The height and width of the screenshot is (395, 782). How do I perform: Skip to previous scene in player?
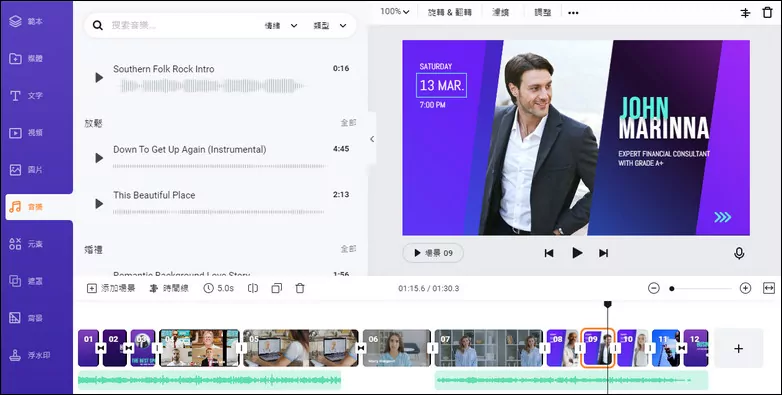click(549, 253)
